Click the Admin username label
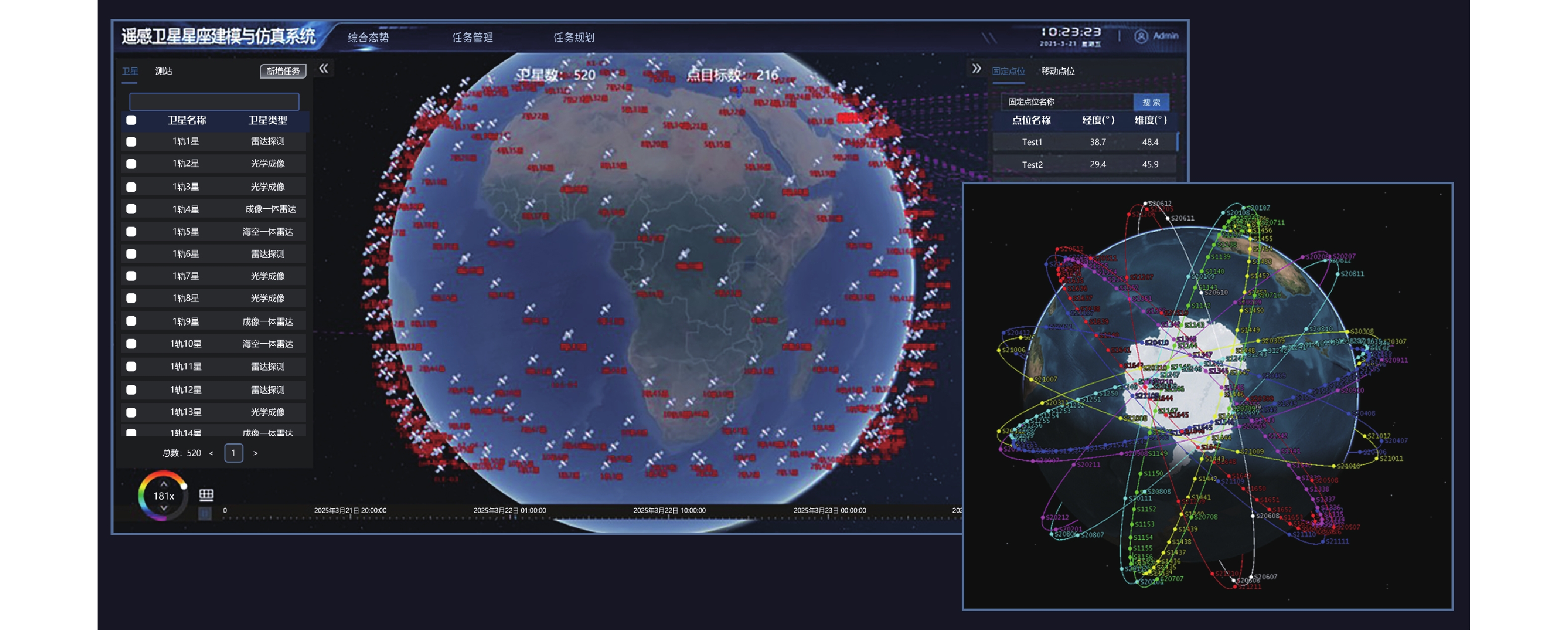1568x630 pixels. 1166,36
